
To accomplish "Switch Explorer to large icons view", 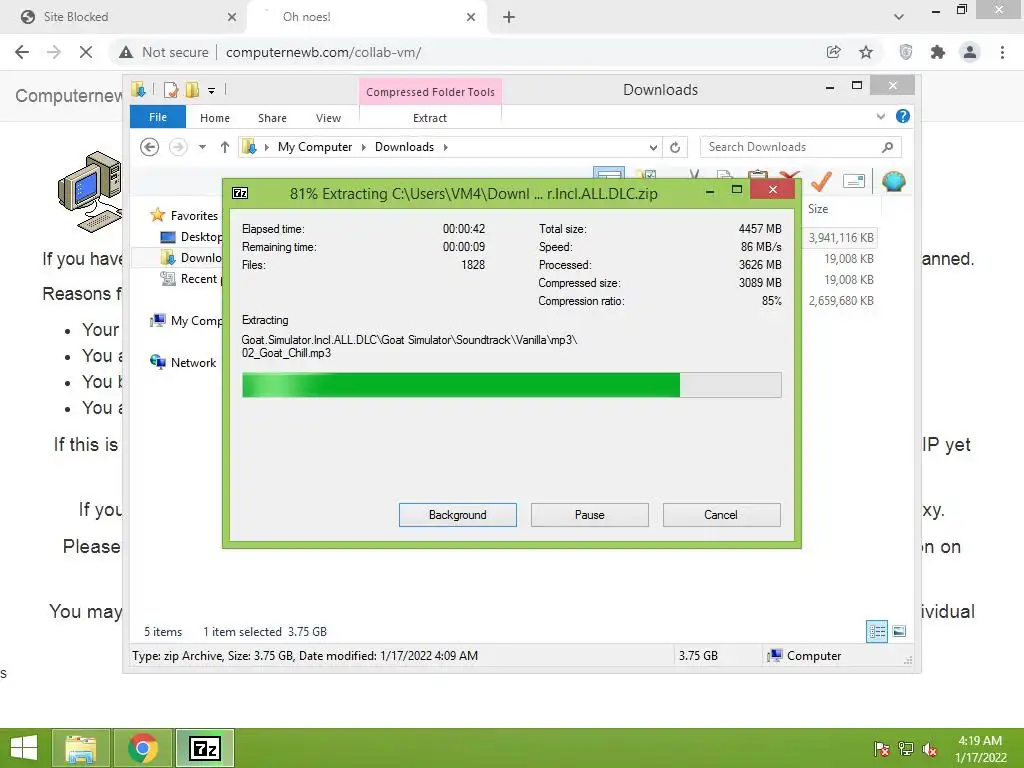I will pos(899,631).
